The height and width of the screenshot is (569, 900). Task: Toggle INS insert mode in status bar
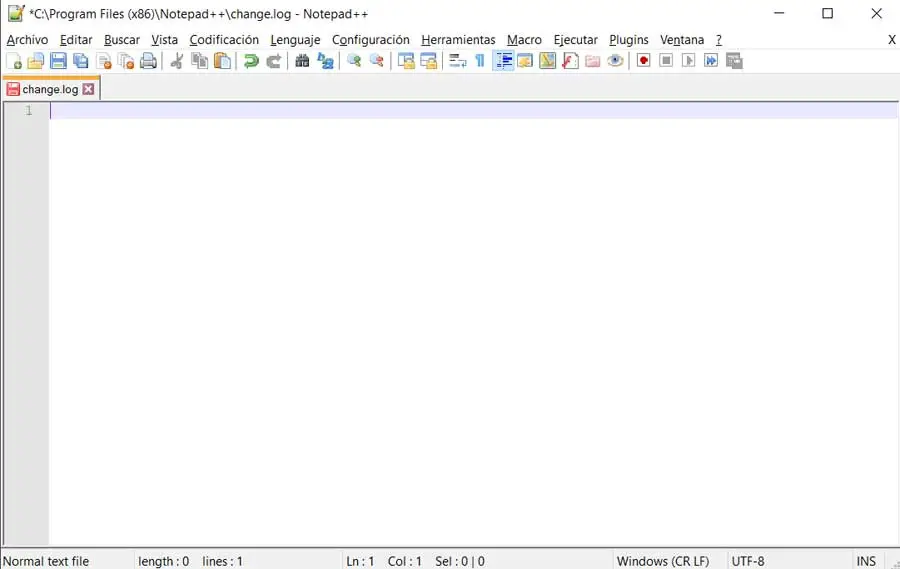pyautogui.click(x=866, y=561)
